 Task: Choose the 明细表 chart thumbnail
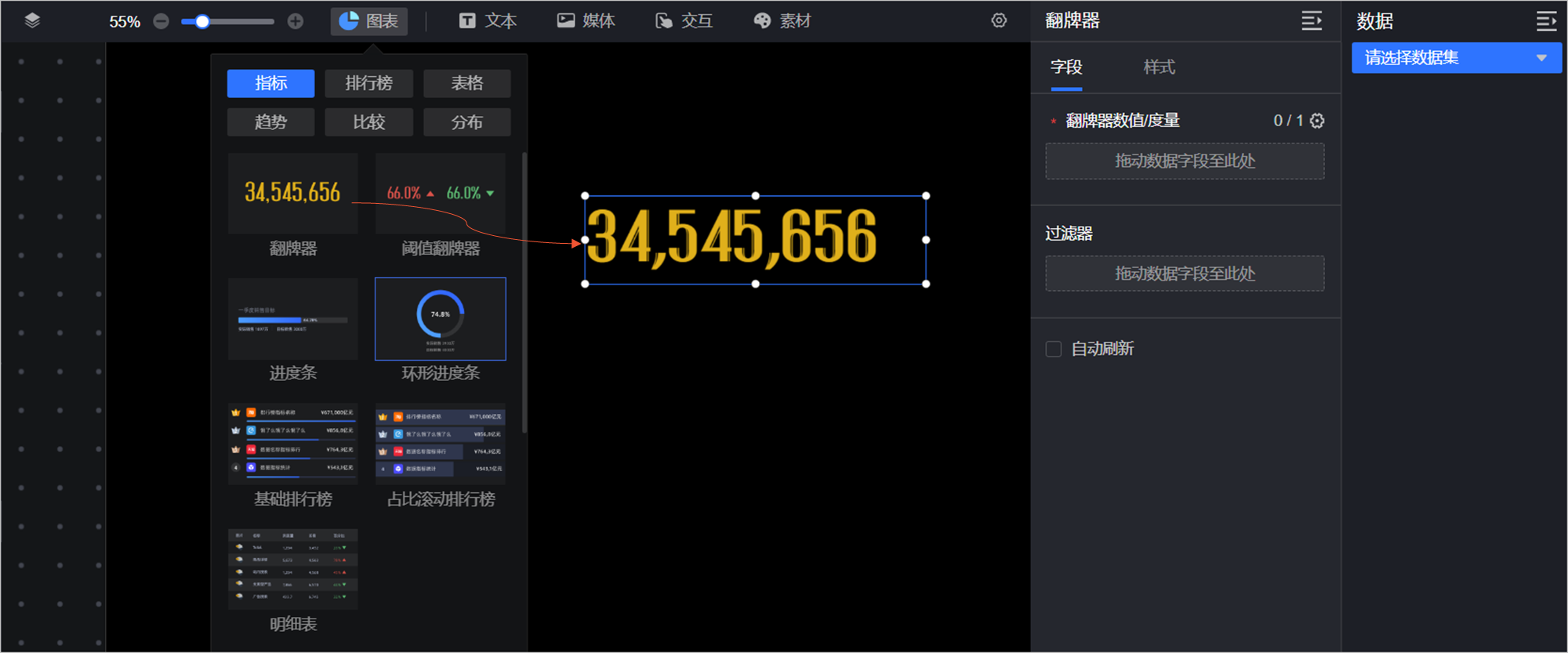coord(292,569)
